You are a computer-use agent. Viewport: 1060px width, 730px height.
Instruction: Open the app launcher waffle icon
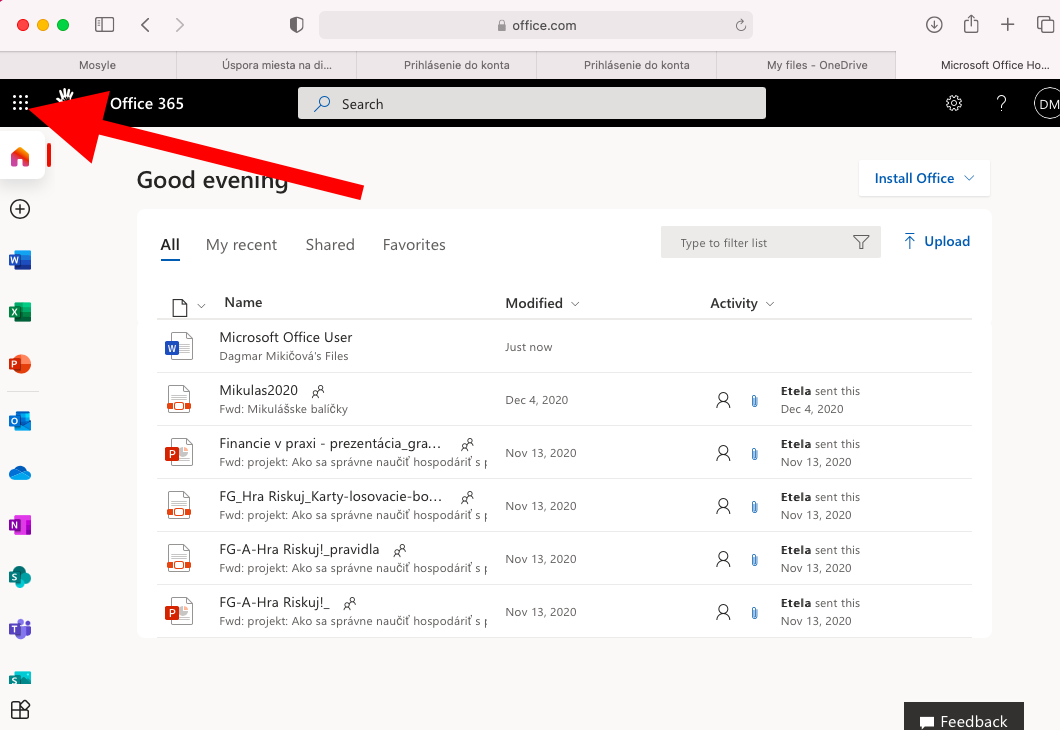point(20,103)
